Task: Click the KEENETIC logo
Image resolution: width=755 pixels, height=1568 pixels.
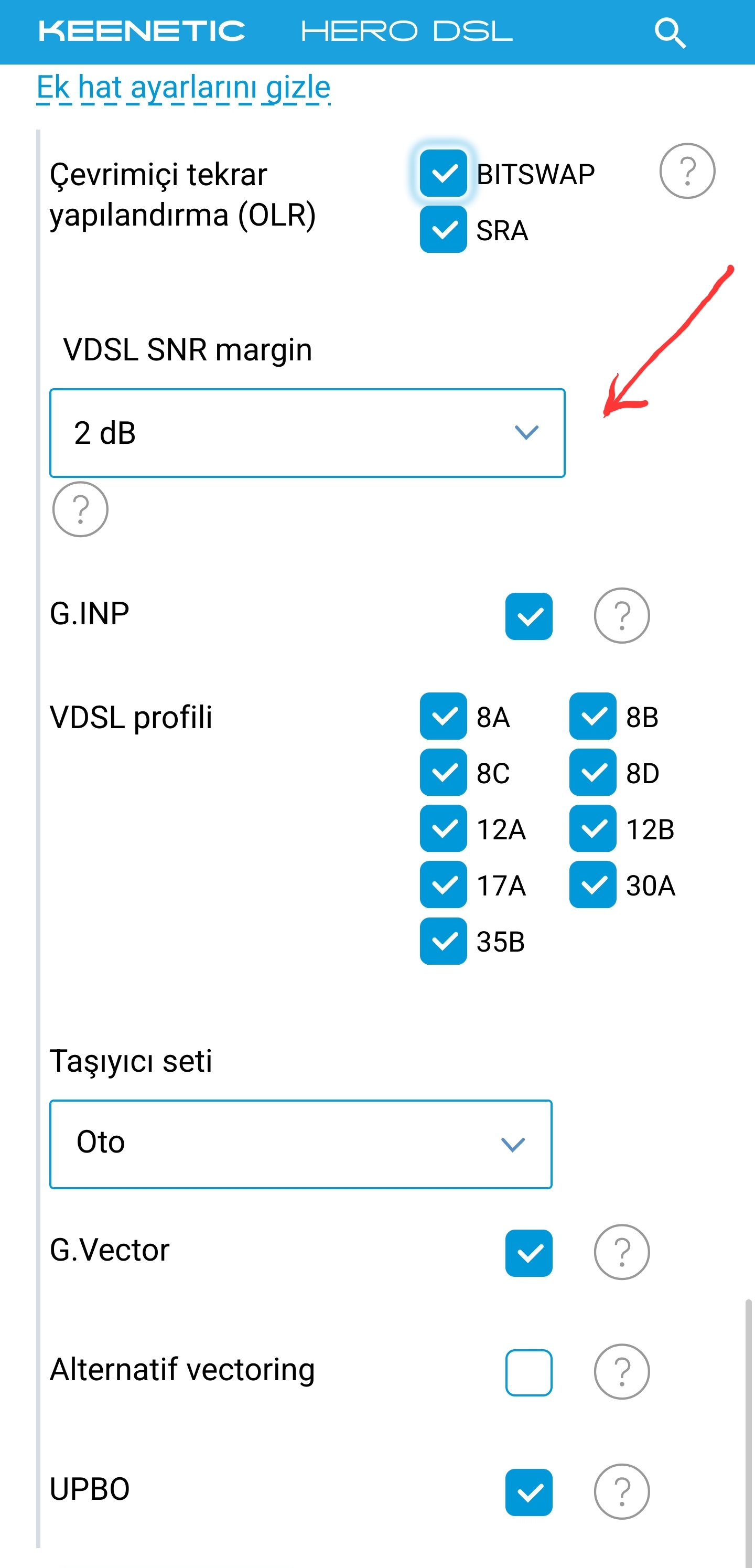Action: pos(142,31)
